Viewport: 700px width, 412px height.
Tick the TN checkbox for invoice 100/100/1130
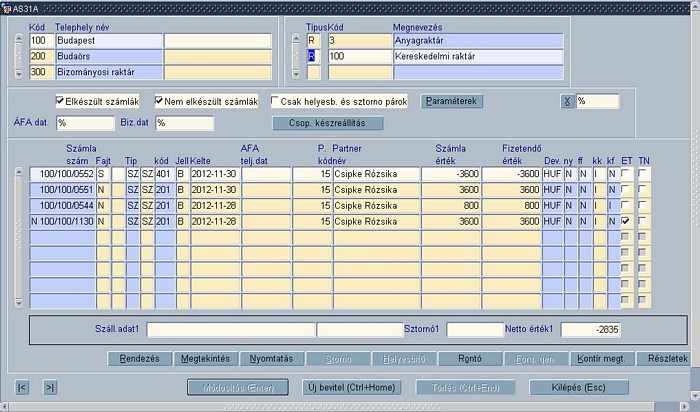coord(642,221)
